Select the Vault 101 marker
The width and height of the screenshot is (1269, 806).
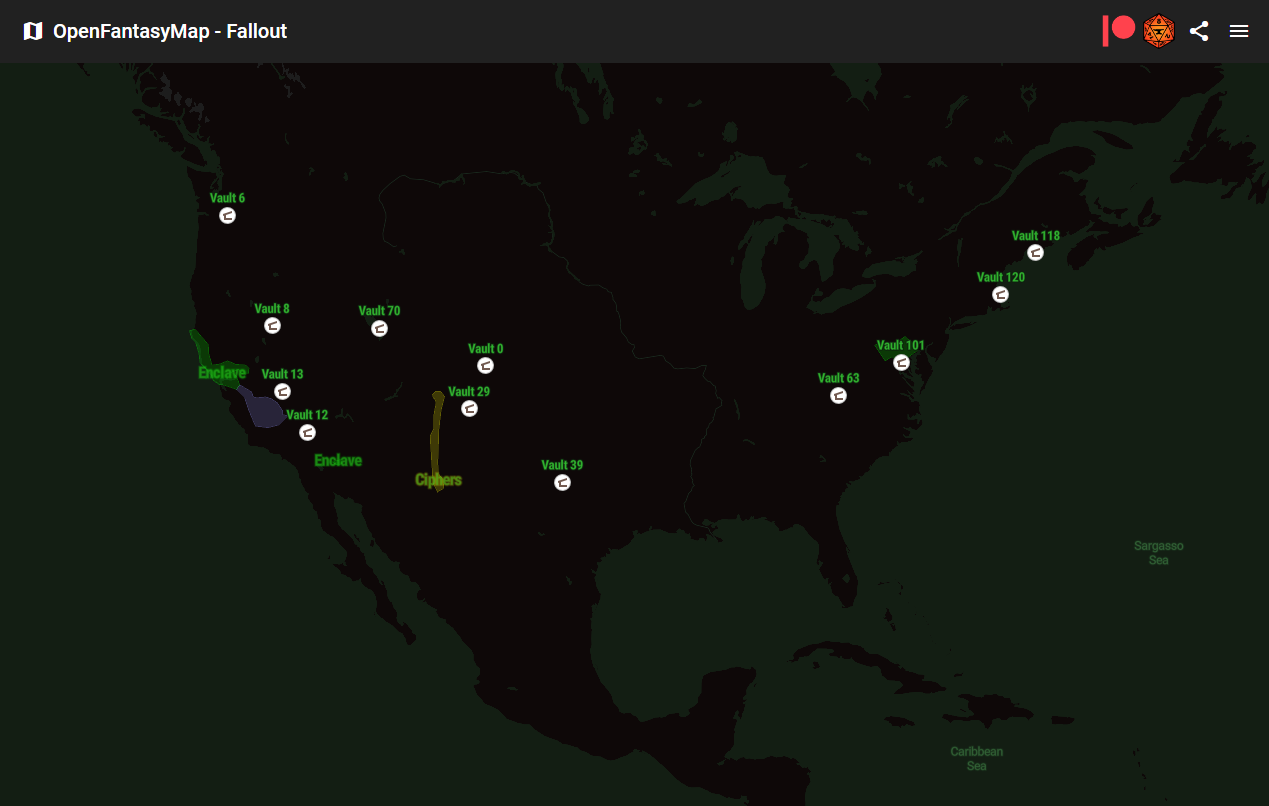(x=901, y=362)
